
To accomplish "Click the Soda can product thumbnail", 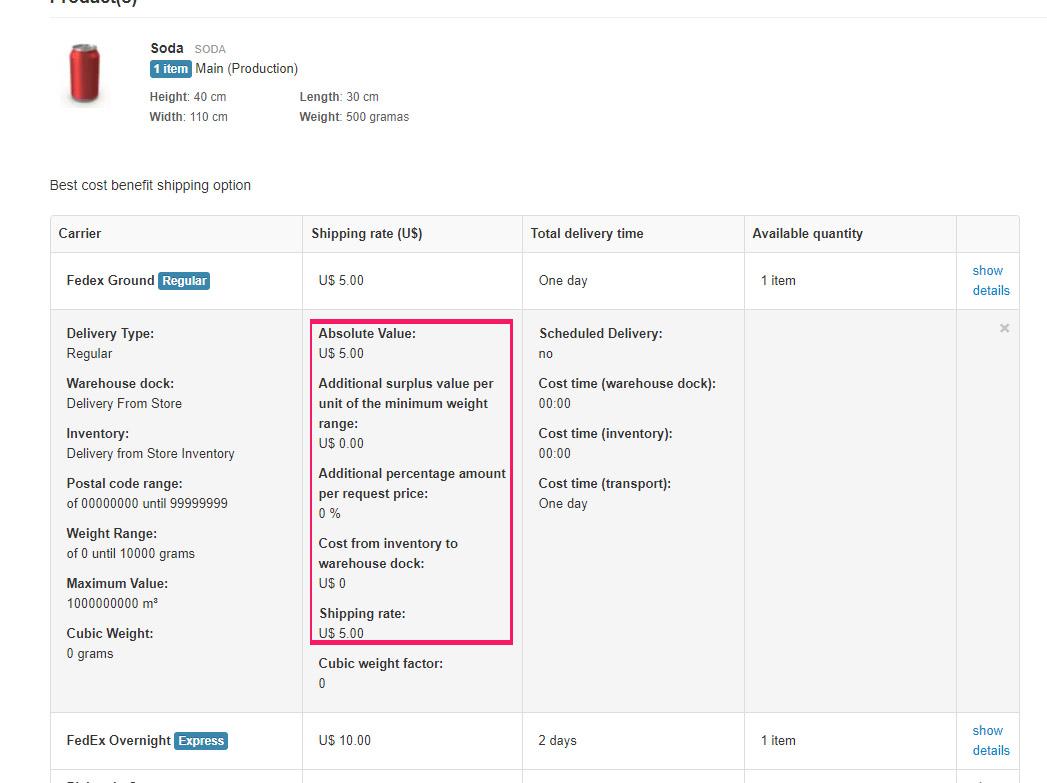I will (84, 73).
